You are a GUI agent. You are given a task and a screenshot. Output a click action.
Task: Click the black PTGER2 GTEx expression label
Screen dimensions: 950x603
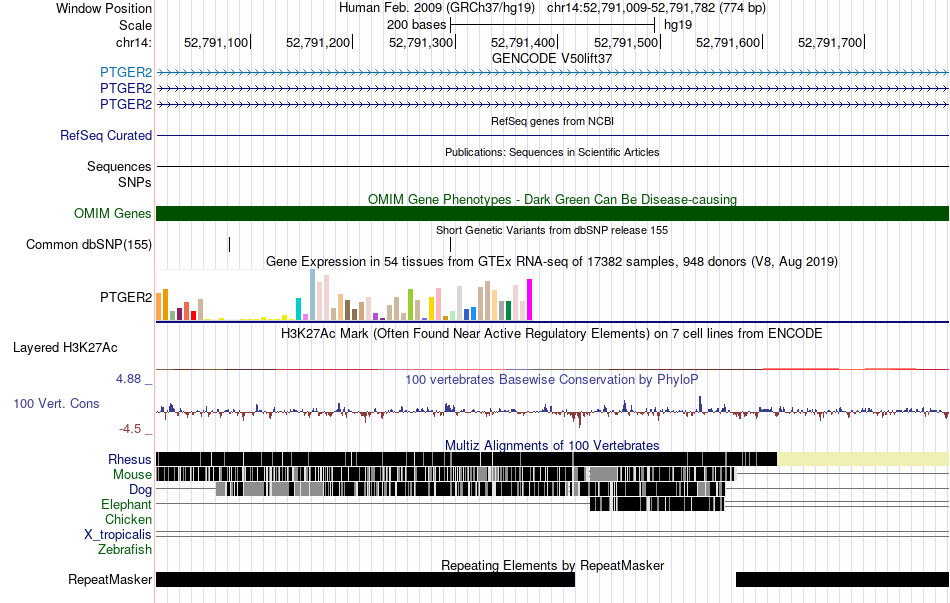(x=126, y=297)
